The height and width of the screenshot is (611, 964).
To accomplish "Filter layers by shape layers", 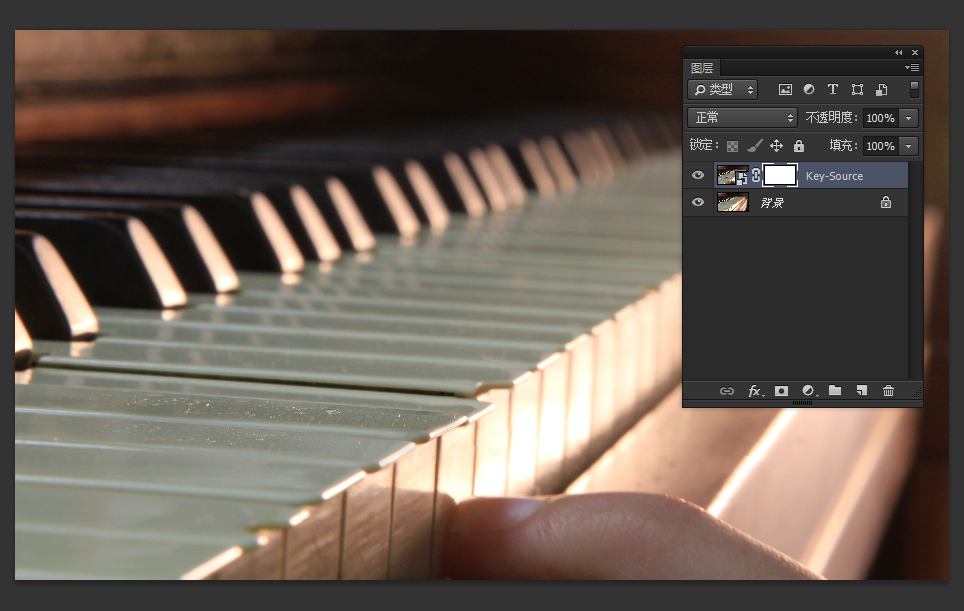I will (x=857, y=90).
